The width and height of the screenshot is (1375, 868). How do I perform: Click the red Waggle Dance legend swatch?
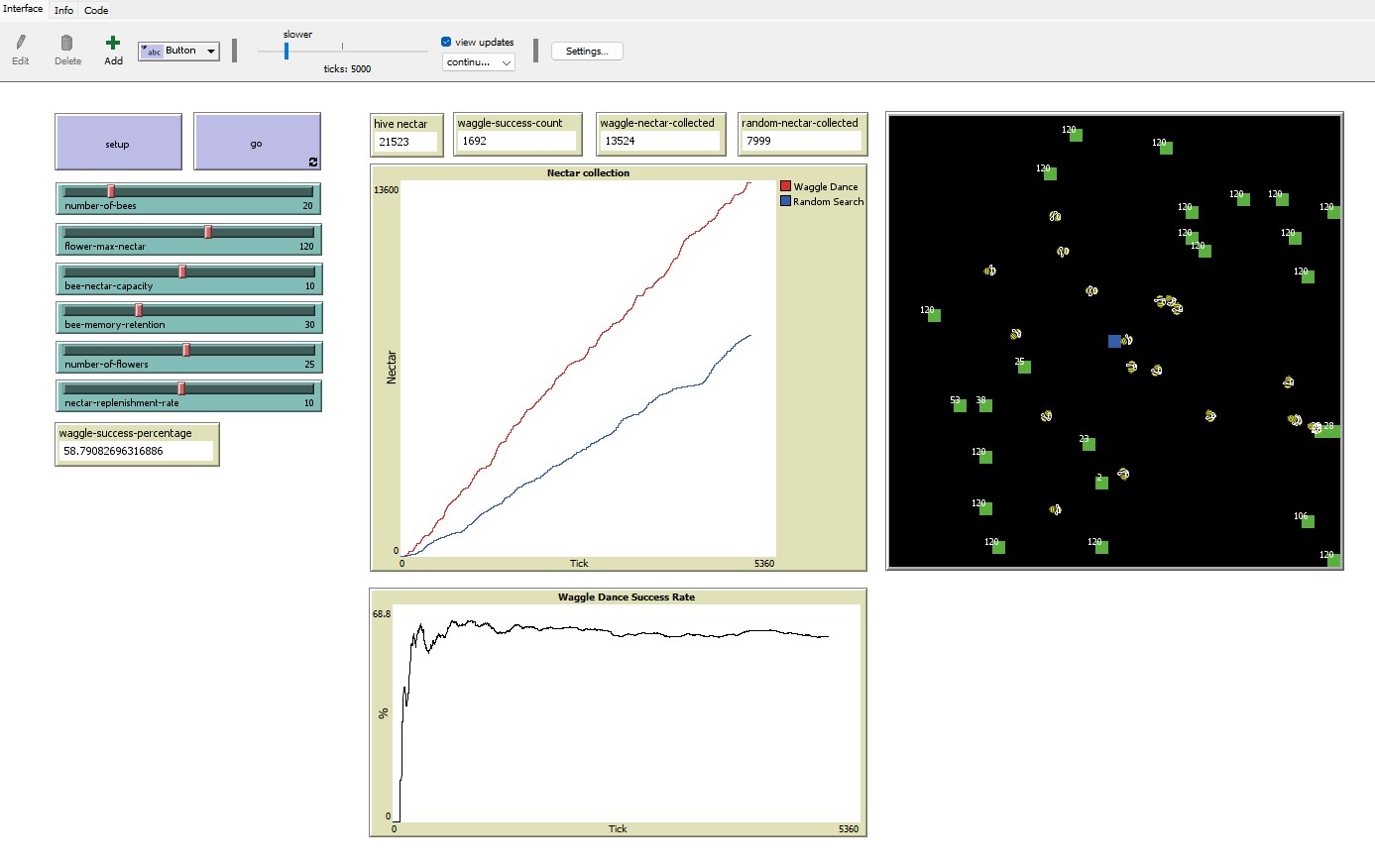[x=786, y=186]
